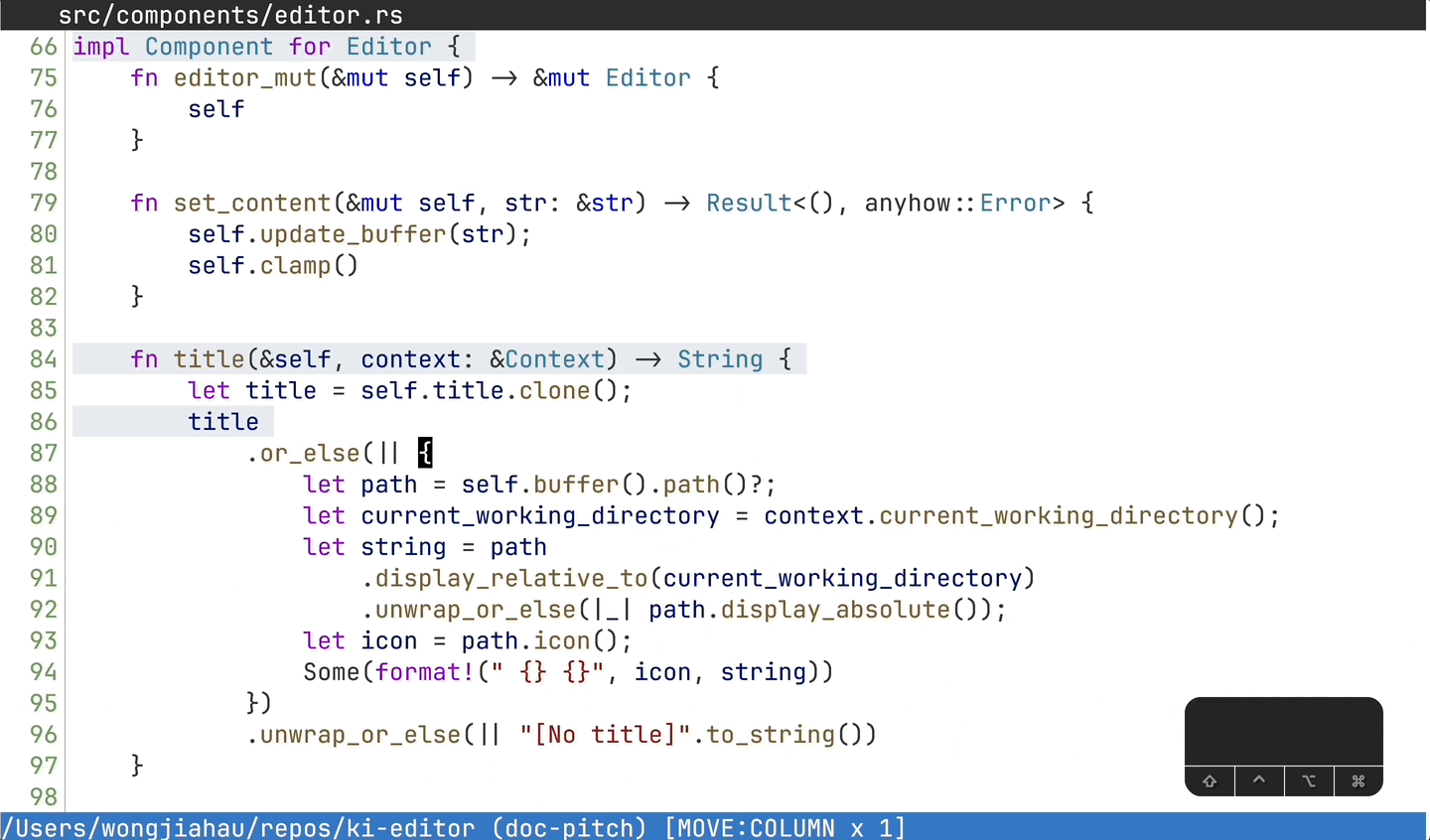Click the highlighted cursor brace on line 87
This screenshot has width=1430, height=840.
click(425, 453)
